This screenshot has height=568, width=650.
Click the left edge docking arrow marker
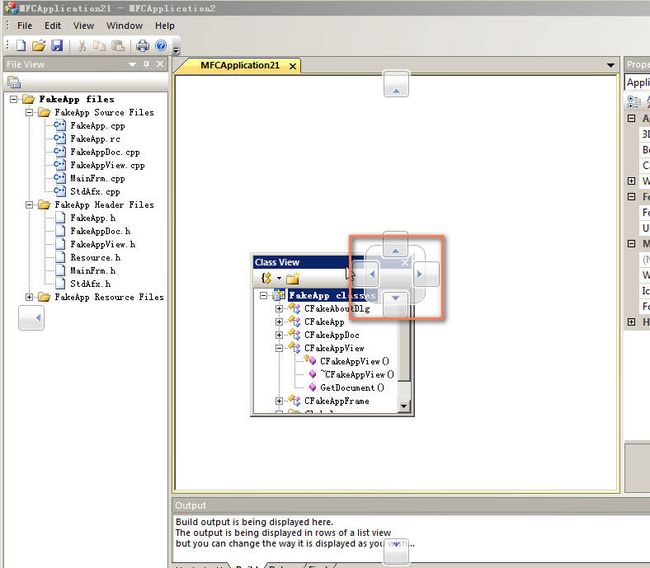click(x=32, y=318)
